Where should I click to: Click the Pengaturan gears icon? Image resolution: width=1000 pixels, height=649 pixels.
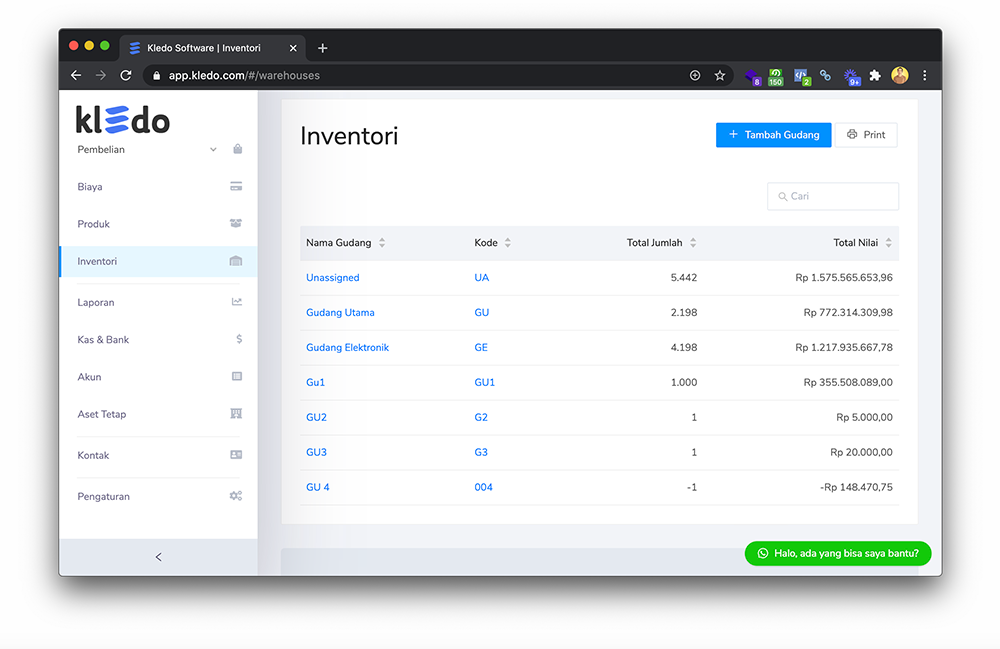pos(236,496)
